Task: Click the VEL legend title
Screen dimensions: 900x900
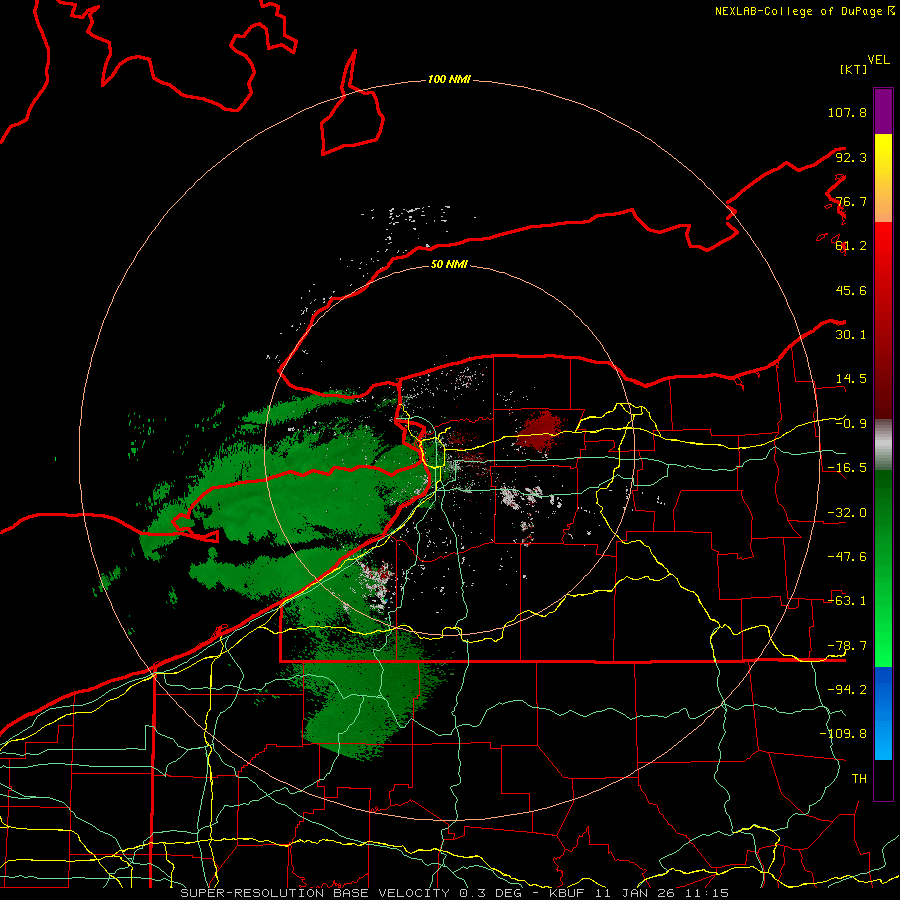Action: (878, 60)
